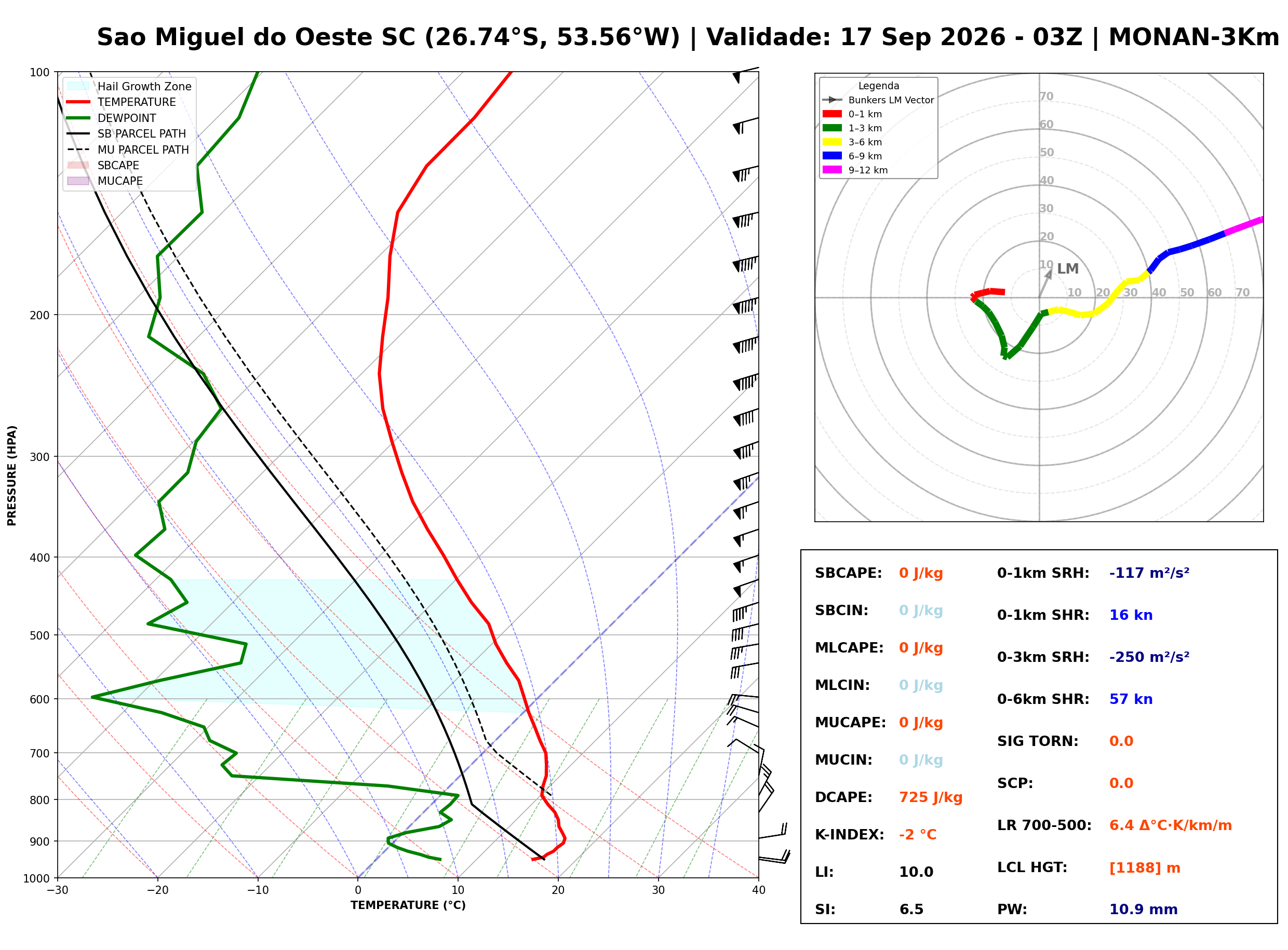1288x950 pixels.
Task: Click the red 0–1 km hodograph segment
Action: pyautogui.click(x=988, y=294)
